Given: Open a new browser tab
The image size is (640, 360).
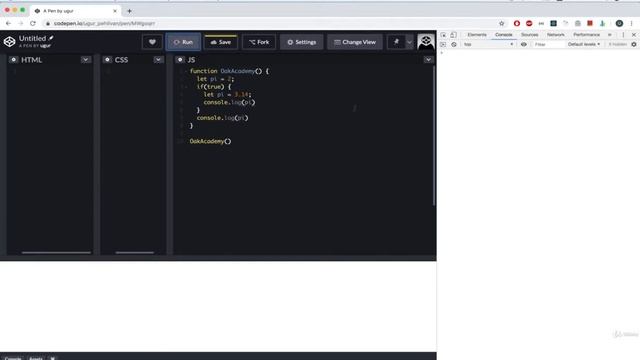Looking at the screenshot, I should click(129, 11).
